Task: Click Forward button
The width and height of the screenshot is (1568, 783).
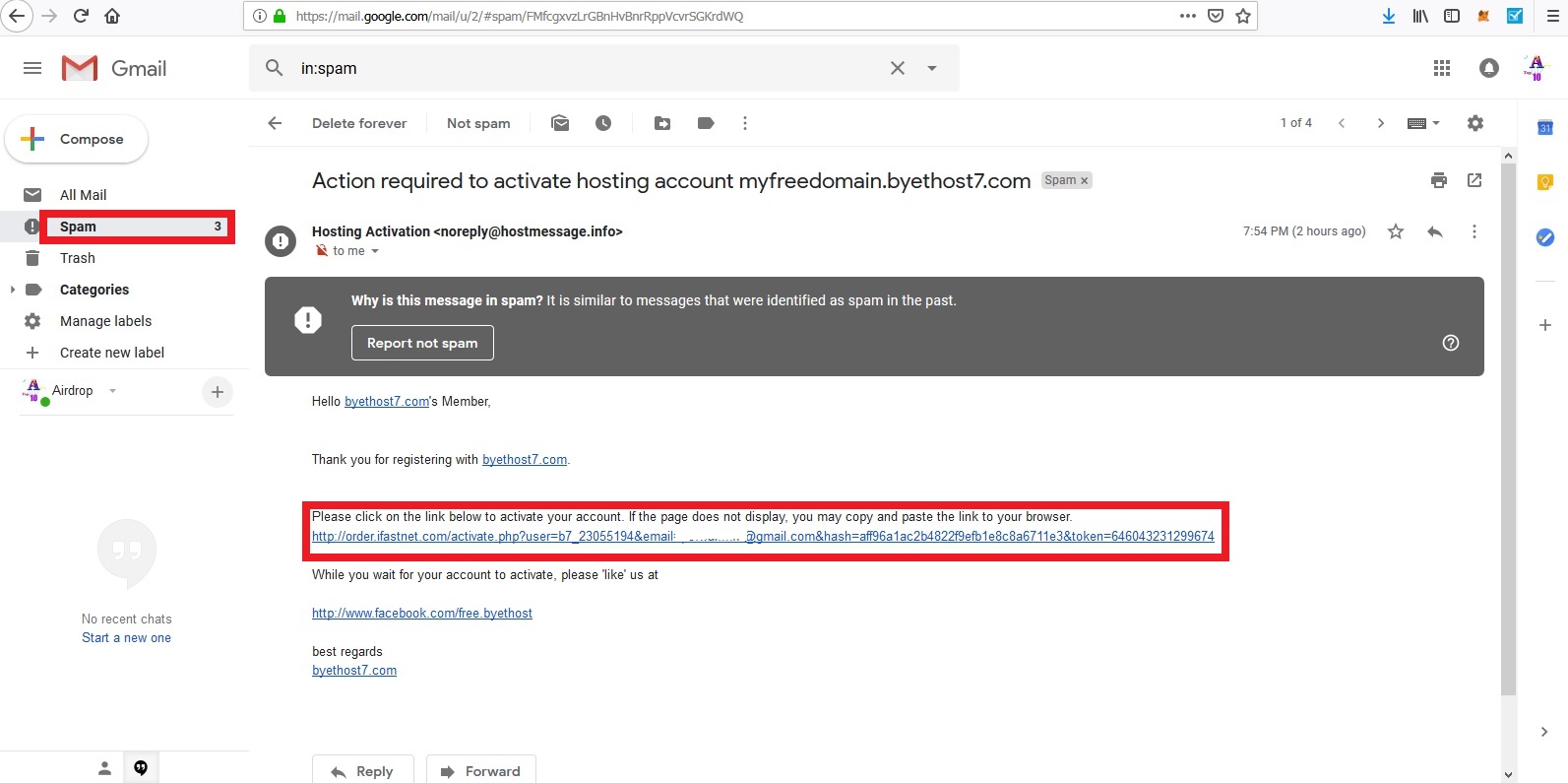Action: click(480, 770)
